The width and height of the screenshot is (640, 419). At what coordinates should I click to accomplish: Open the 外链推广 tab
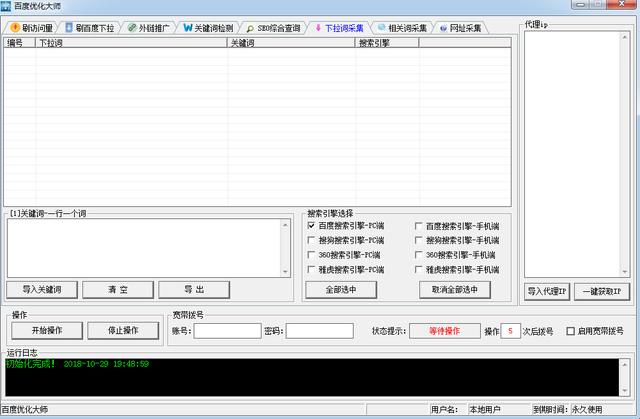coord(149,28)
